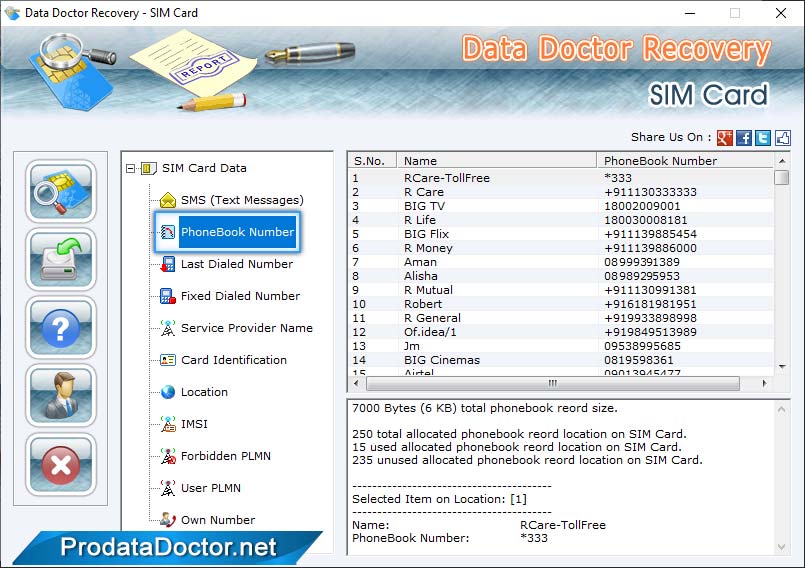Viewport: 805px width, 568px height.
Task: Select the Of.idea/1 contact row
Action: [561, 332]
